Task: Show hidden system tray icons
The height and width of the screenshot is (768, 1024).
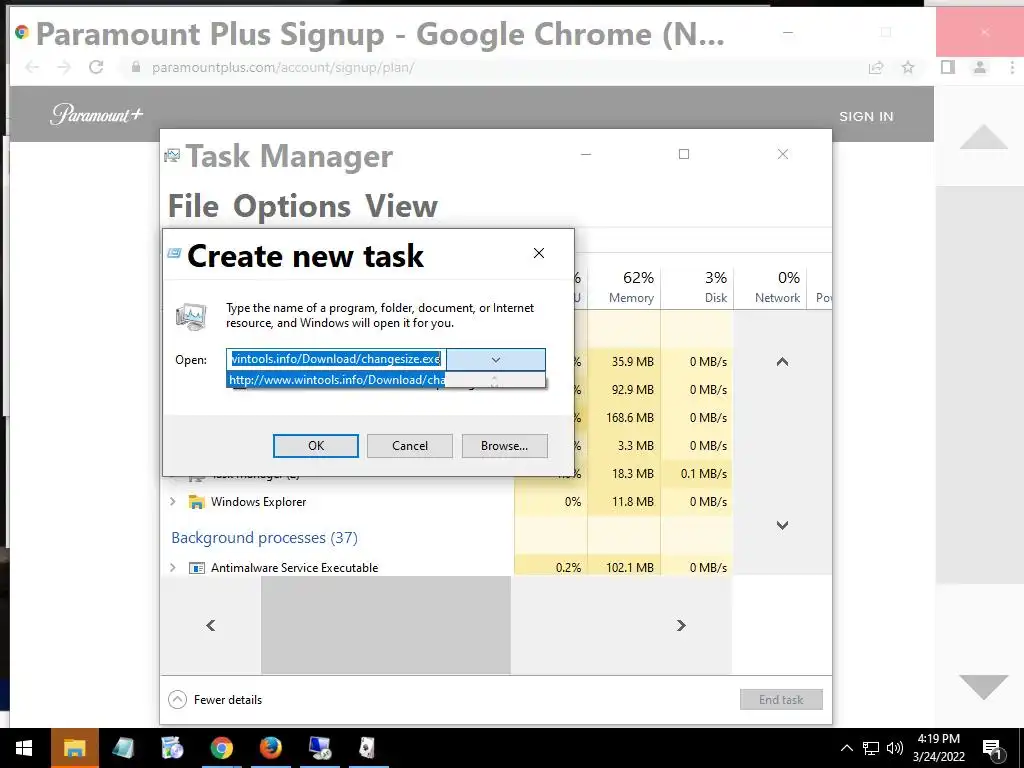Action: (846, 748)
